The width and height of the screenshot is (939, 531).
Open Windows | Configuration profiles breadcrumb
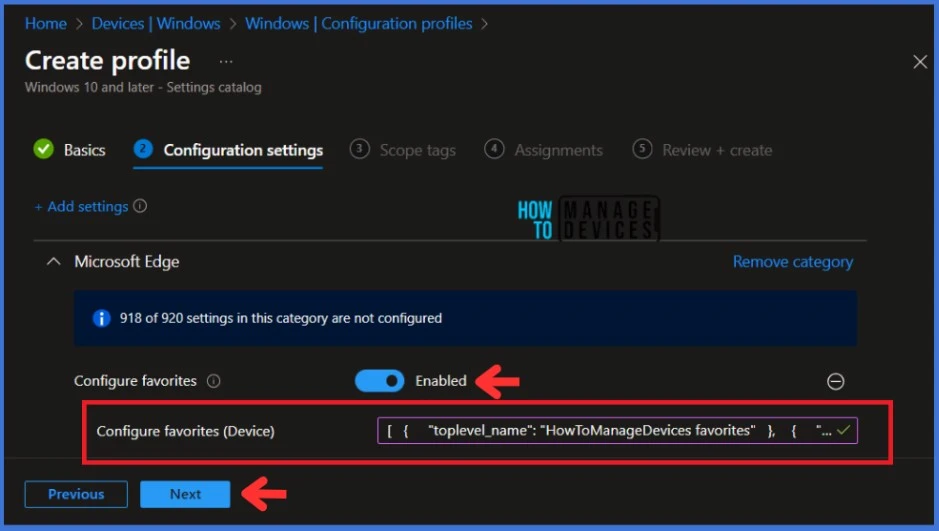359,24
